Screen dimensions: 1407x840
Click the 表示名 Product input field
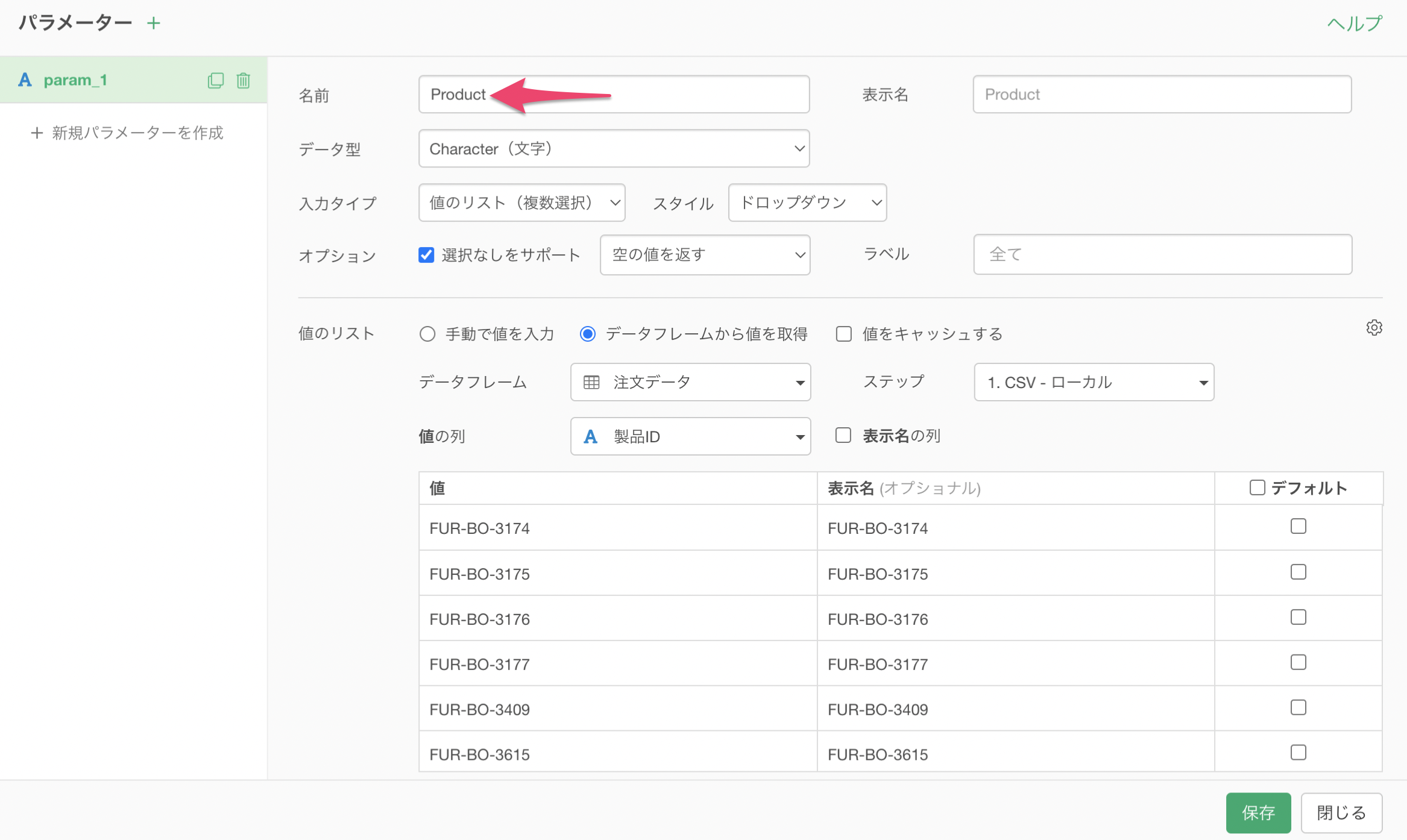(x=1162, y=94)
